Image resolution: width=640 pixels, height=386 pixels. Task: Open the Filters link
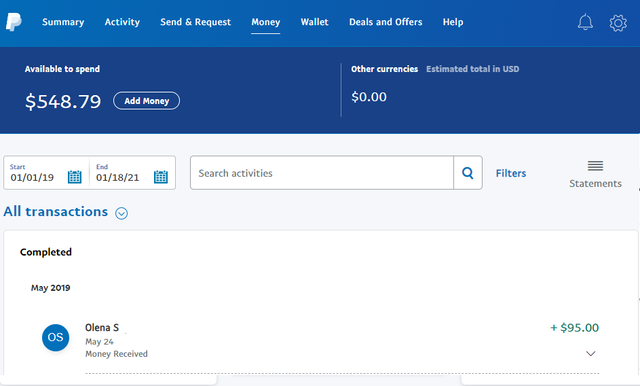[511, 173]
